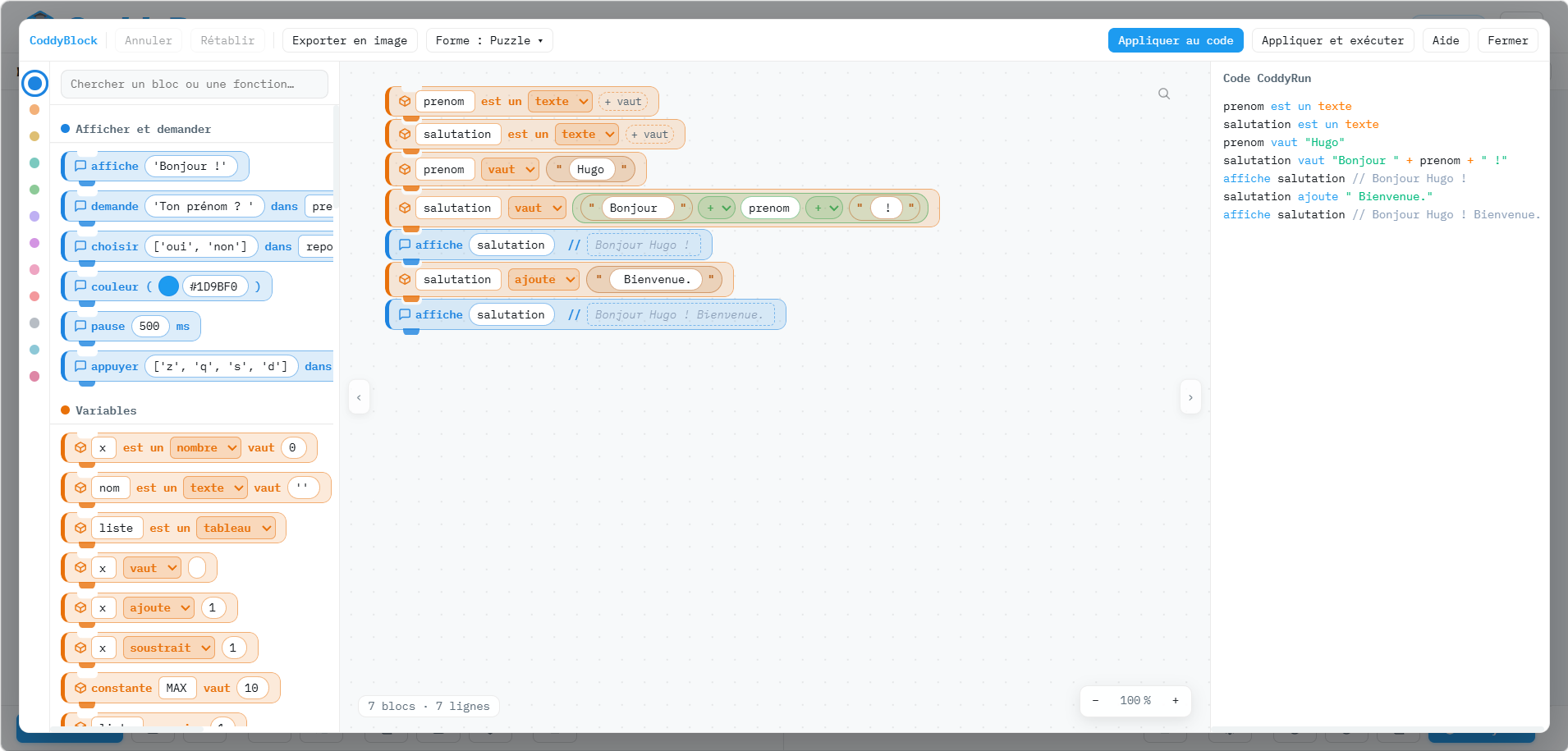
Task: Click speech icon on choisir block
Action: (x=80, y=246)
